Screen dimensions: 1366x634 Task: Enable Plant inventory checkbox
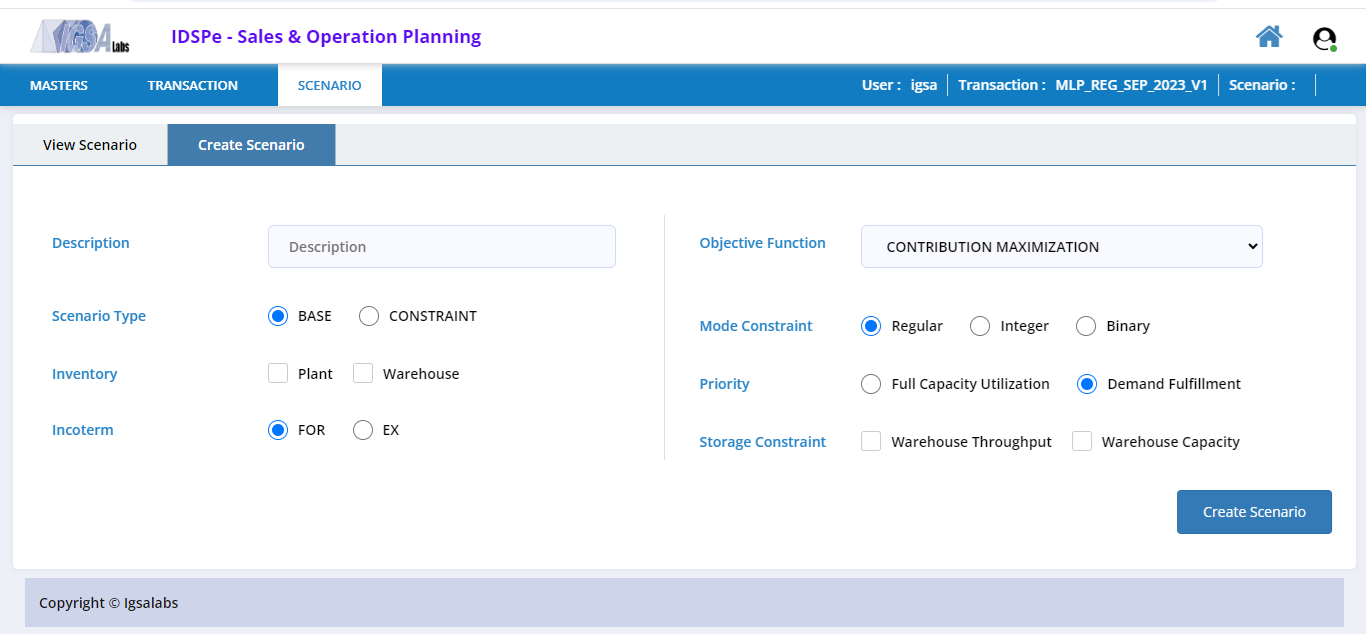point(278,373)
